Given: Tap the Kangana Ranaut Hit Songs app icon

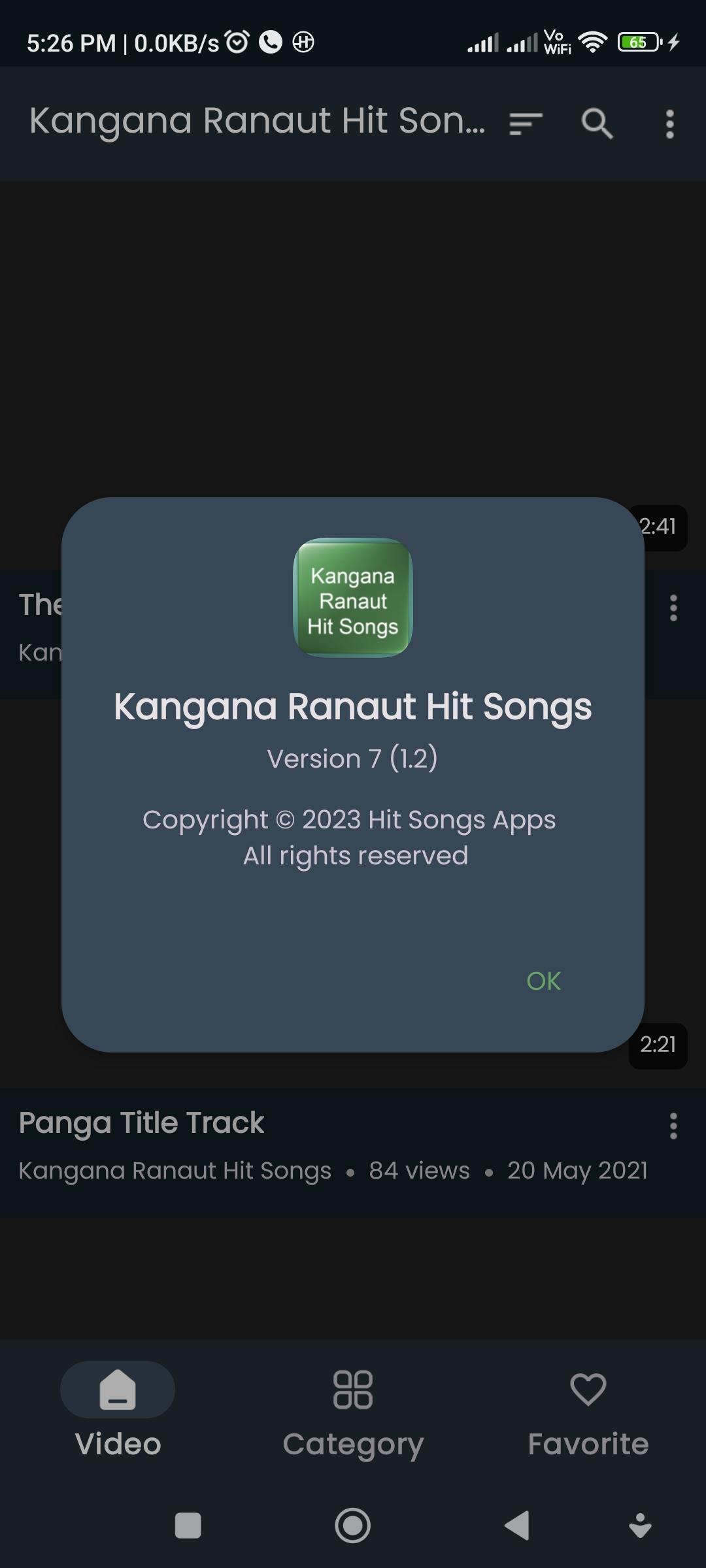Looking at the screenshot, I should click(x=353, y=598).
